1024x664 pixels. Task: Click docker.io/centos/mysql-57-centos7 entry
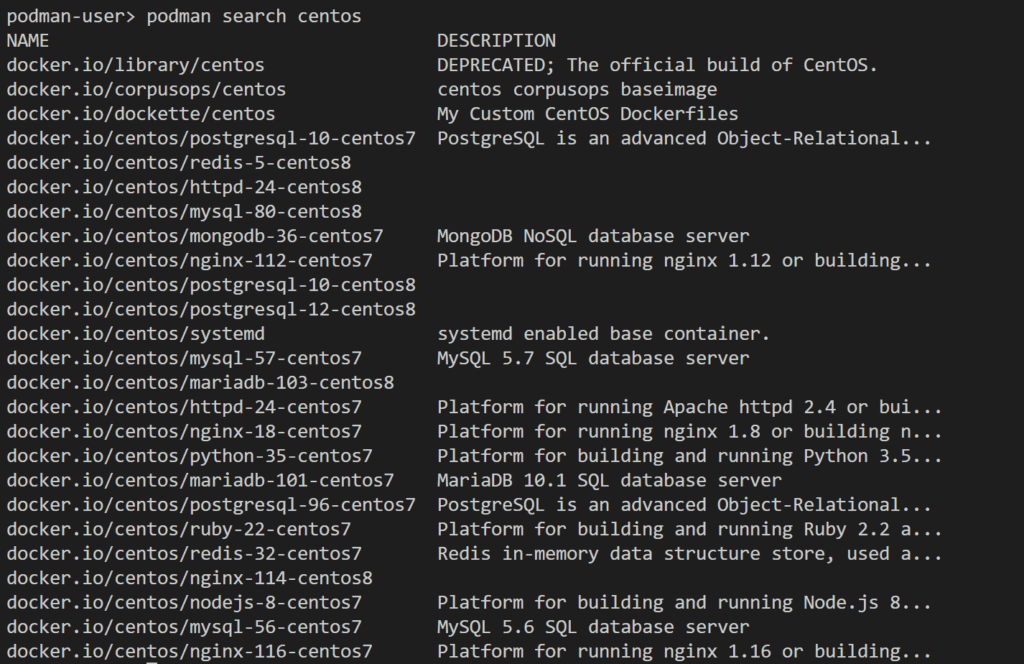(184, 358)
